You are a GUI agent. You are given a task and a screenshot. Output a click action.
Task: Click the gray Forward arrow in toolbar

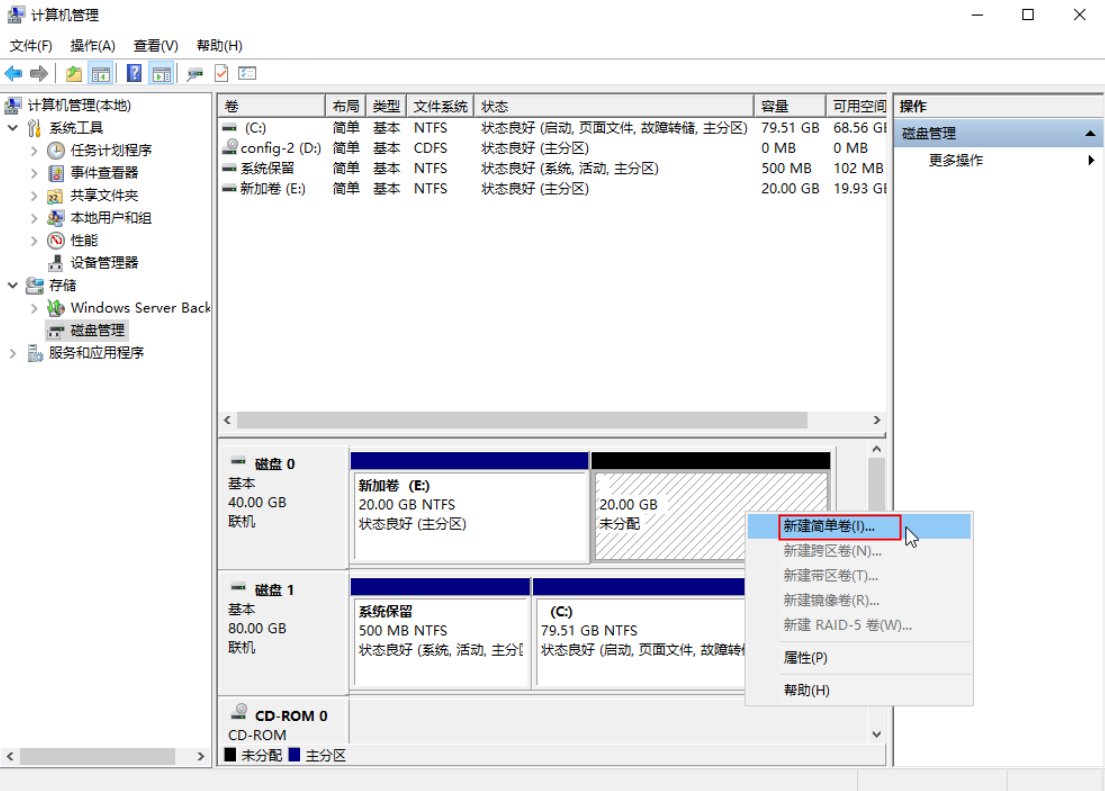[x=39, y=73]
